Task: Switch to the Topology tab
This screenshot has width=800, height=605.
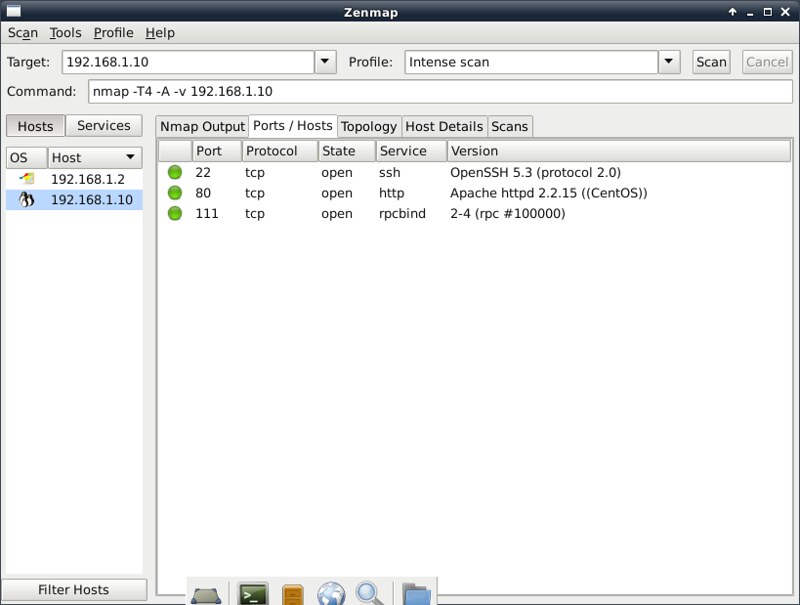Action: (x=368, y=127)
